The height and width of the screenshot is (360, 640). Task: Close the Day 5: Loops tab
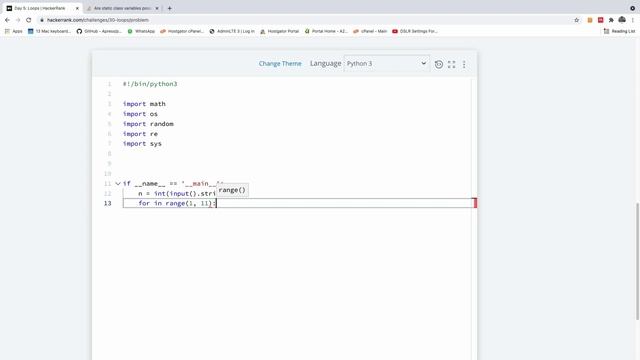click(x=77, y=8)
